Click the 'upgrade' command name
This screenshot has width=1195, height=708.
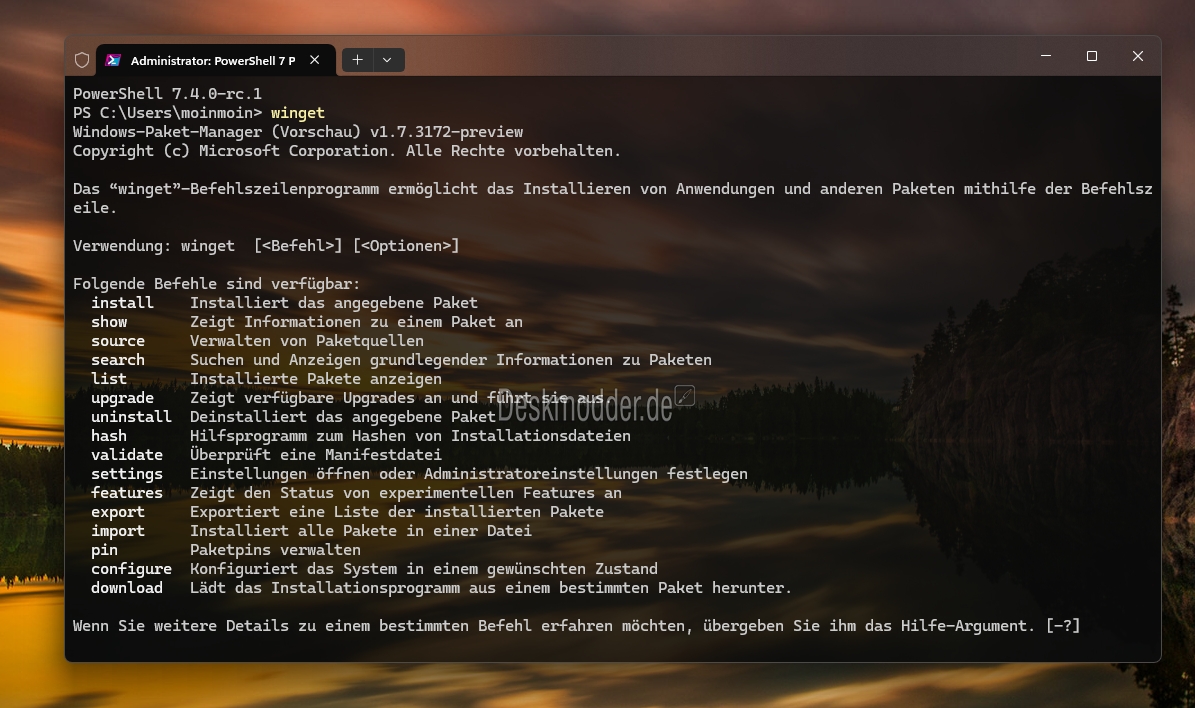pyautogui.click(x=122, y=398)
